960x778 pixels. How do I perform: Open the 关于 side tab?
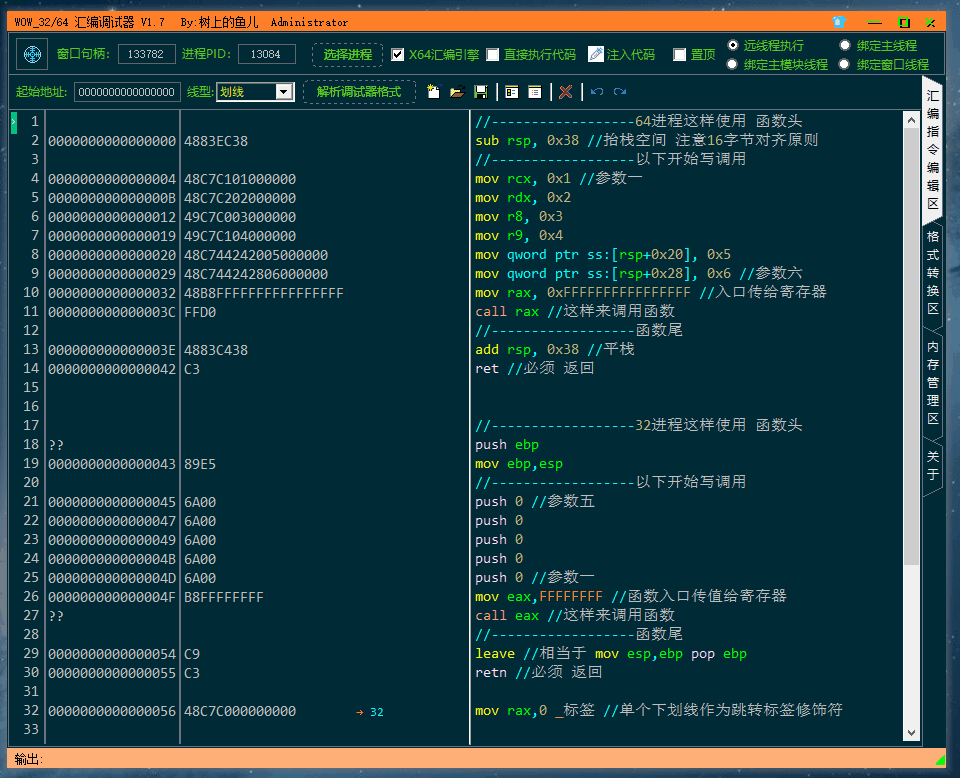coord(932,465)
